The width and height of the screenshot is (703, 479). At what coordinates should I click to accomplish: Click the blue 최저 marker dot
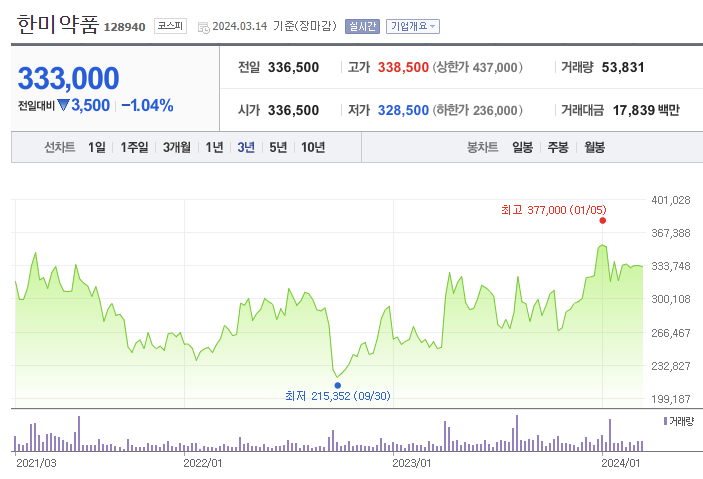pos(338,385)
